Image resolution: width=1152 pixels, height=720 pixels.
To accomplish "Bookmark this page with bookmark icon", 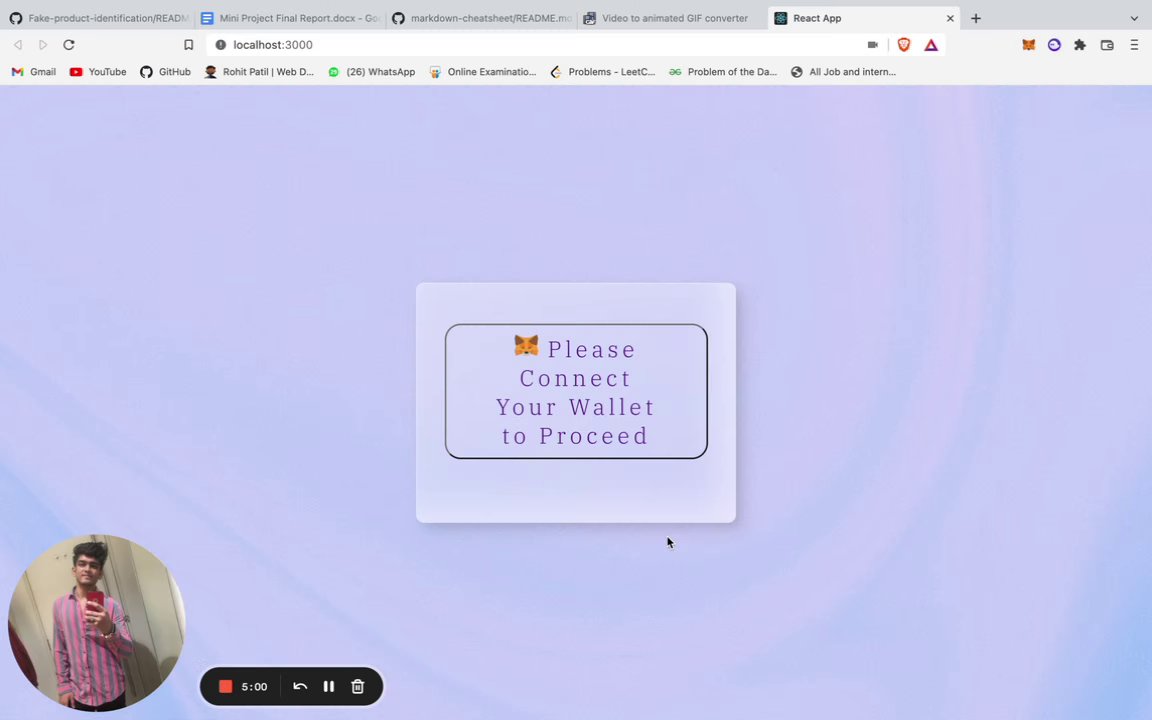I will [x=189, y=45].
